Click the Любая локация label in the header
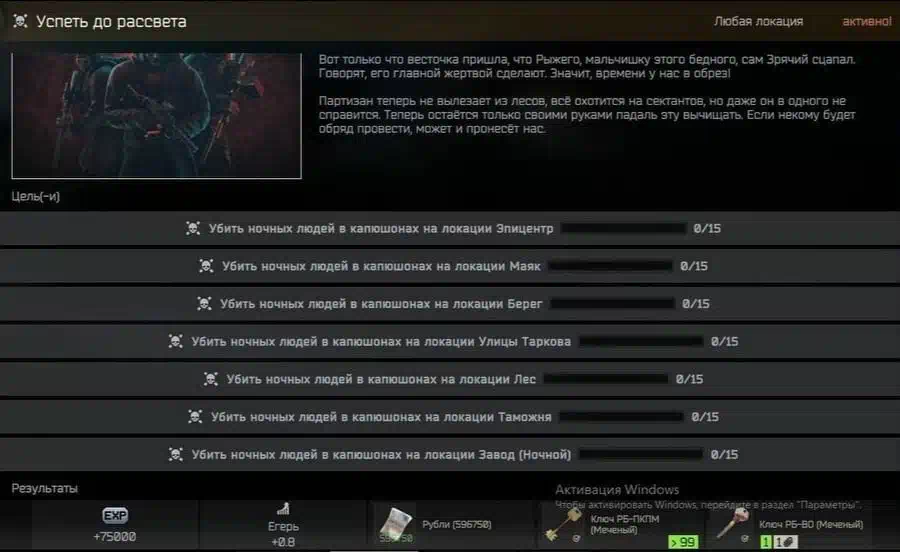Screen dimensions: 900x552 (x=758, y=22)
